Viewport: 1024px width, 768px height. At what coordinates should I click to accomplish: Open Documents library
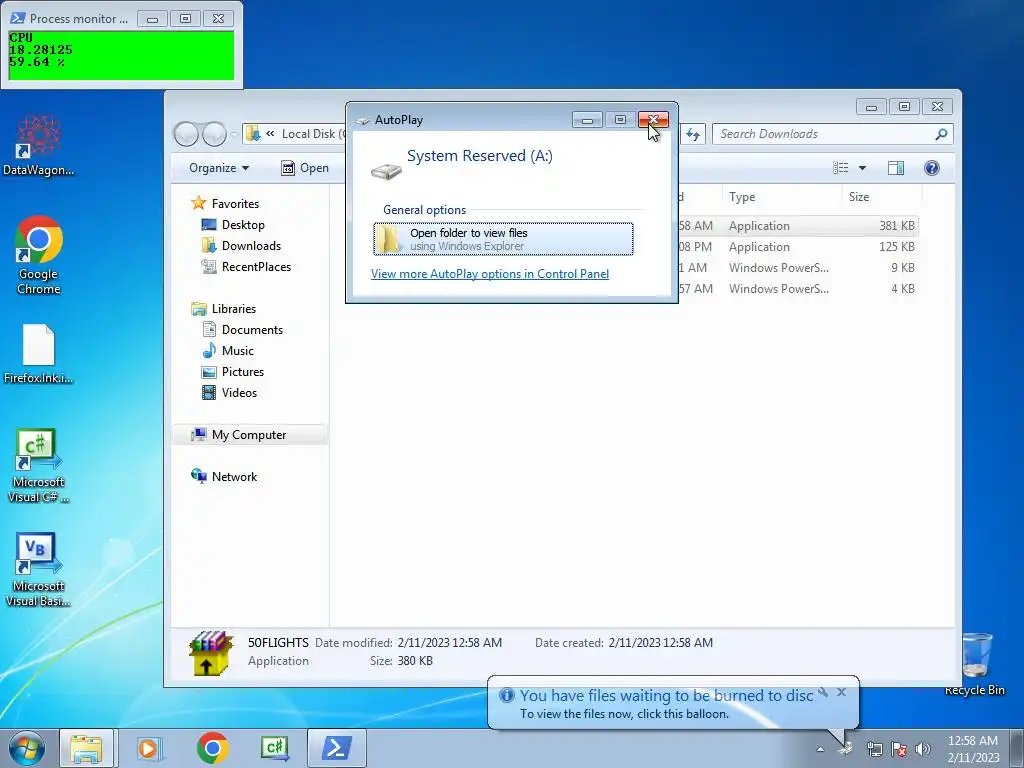(243, 330)
